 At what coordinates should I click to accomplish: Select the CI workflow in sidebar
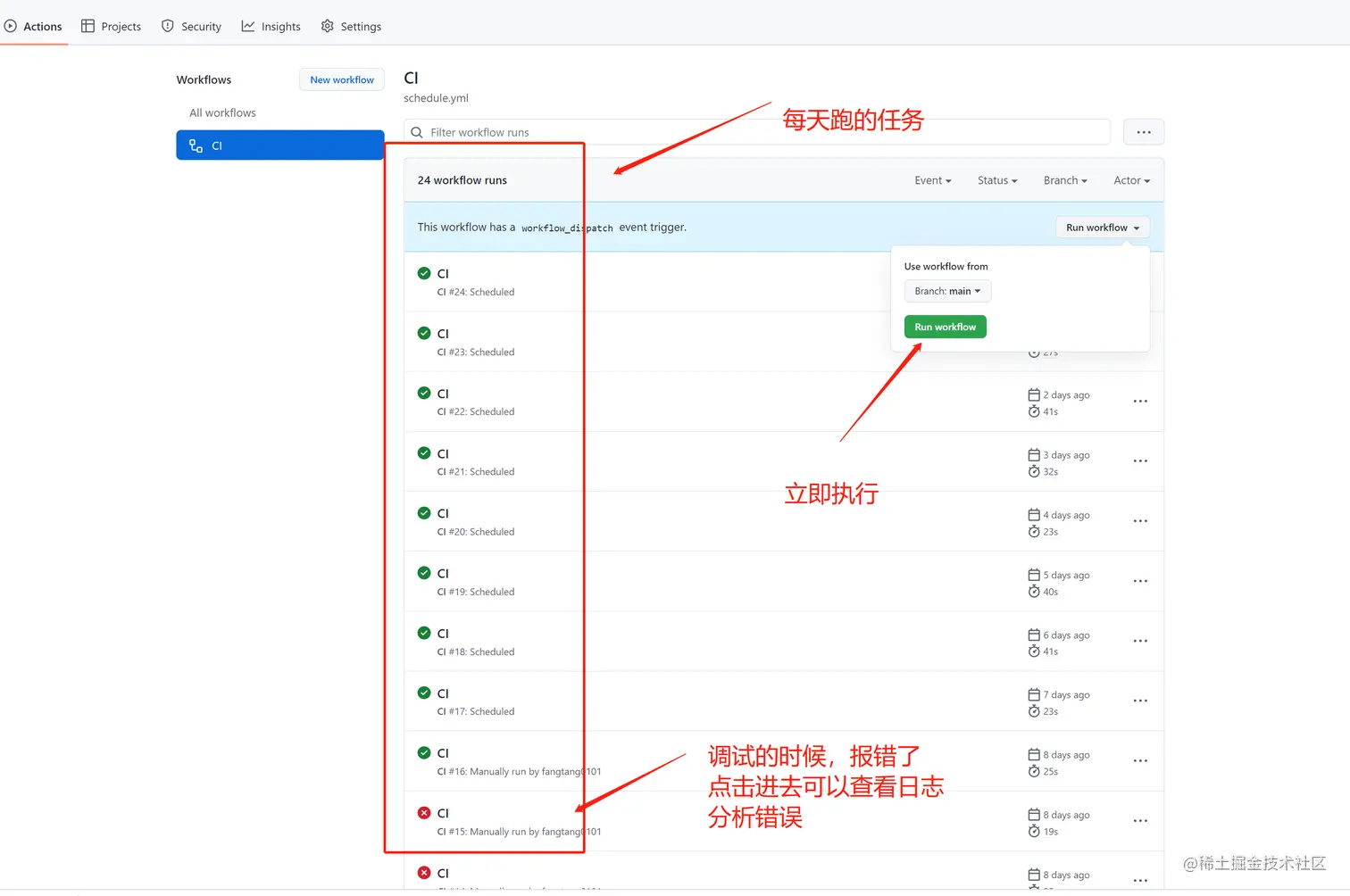point(280,145)
